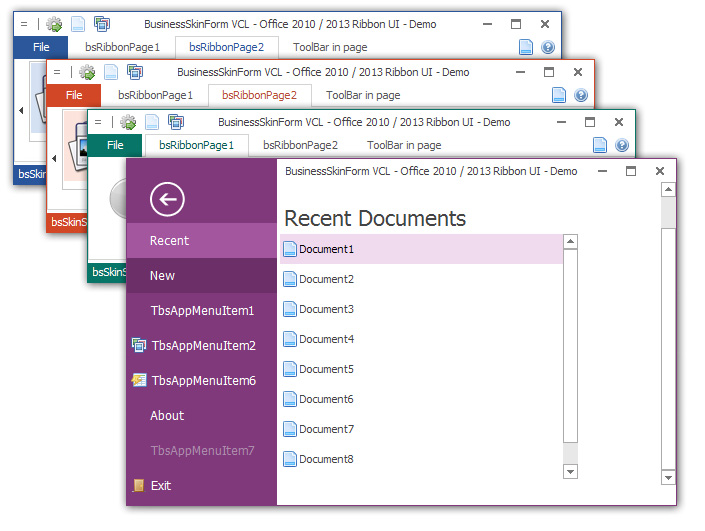The width and height of the screenshot is (705, 531).
Task: Select bsRibbonPage2 tab in blue window
Action: pos(227,47)
